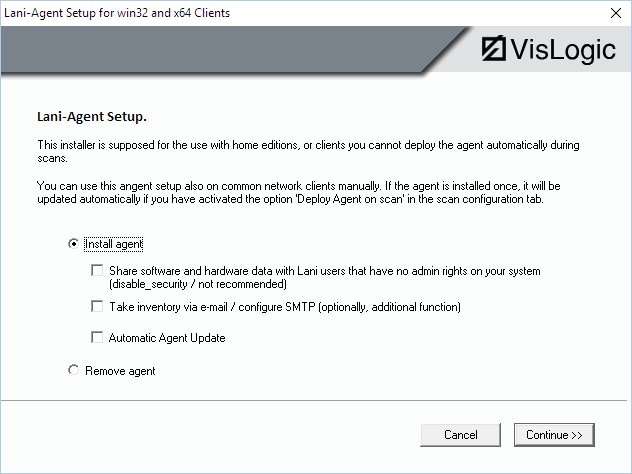Enable the Share software and hardware data checkbox

tap(97, 270)
